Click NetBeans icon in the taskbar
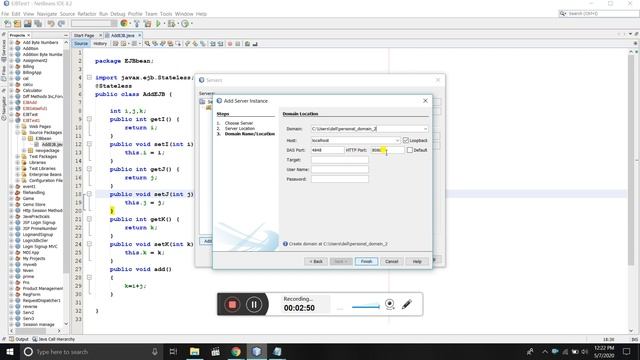The width and height of the screenshot is (640, 360). (x=256, y=351)
